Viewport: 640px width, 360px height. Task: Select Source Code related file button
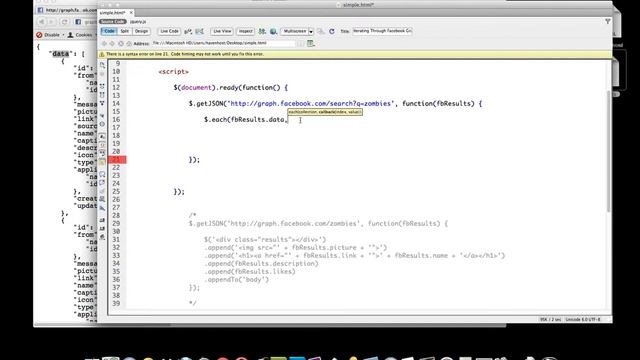coord(113,22)
